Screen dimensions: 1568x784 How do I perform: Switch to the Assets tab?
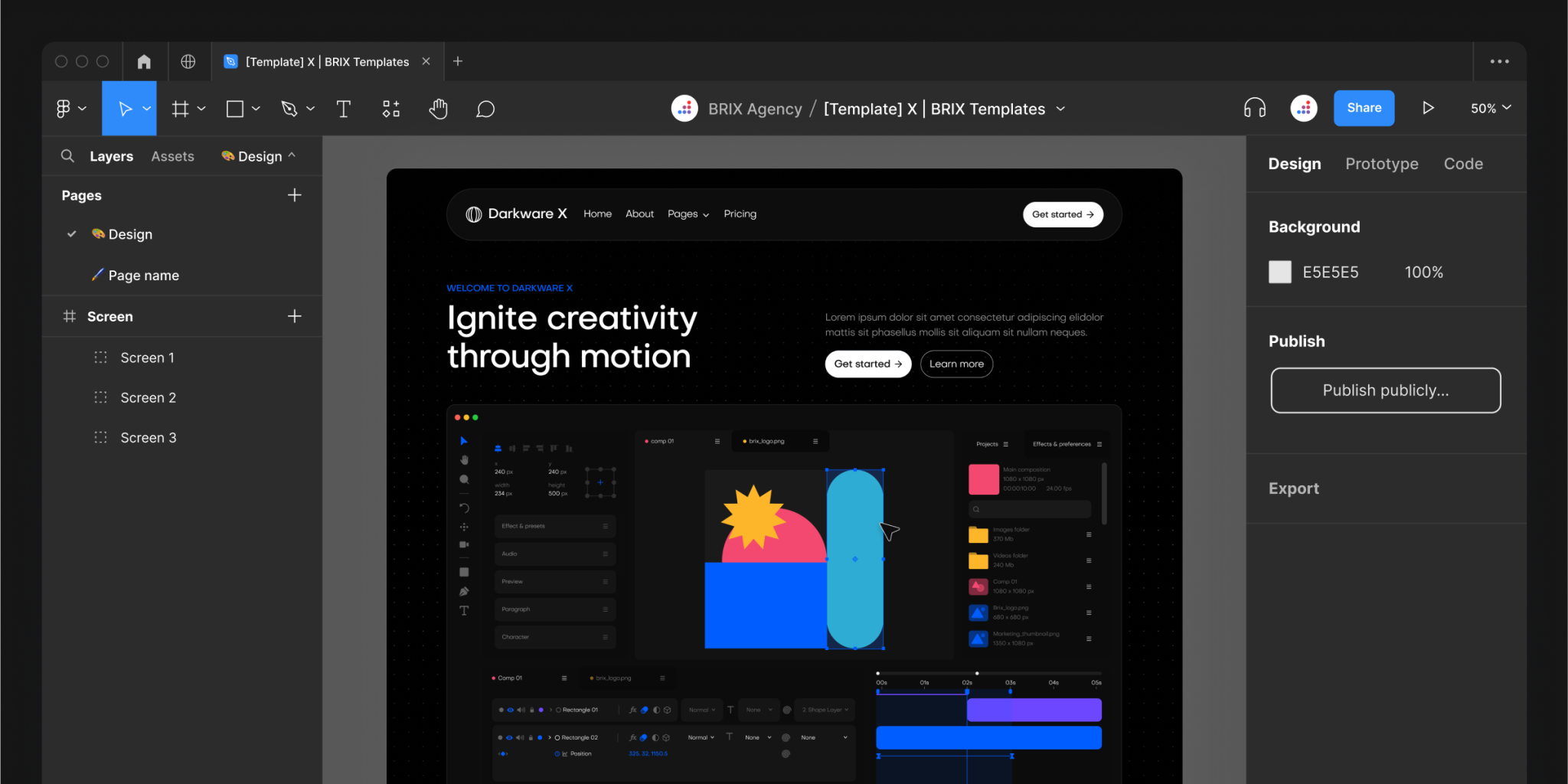click(172, 155)
